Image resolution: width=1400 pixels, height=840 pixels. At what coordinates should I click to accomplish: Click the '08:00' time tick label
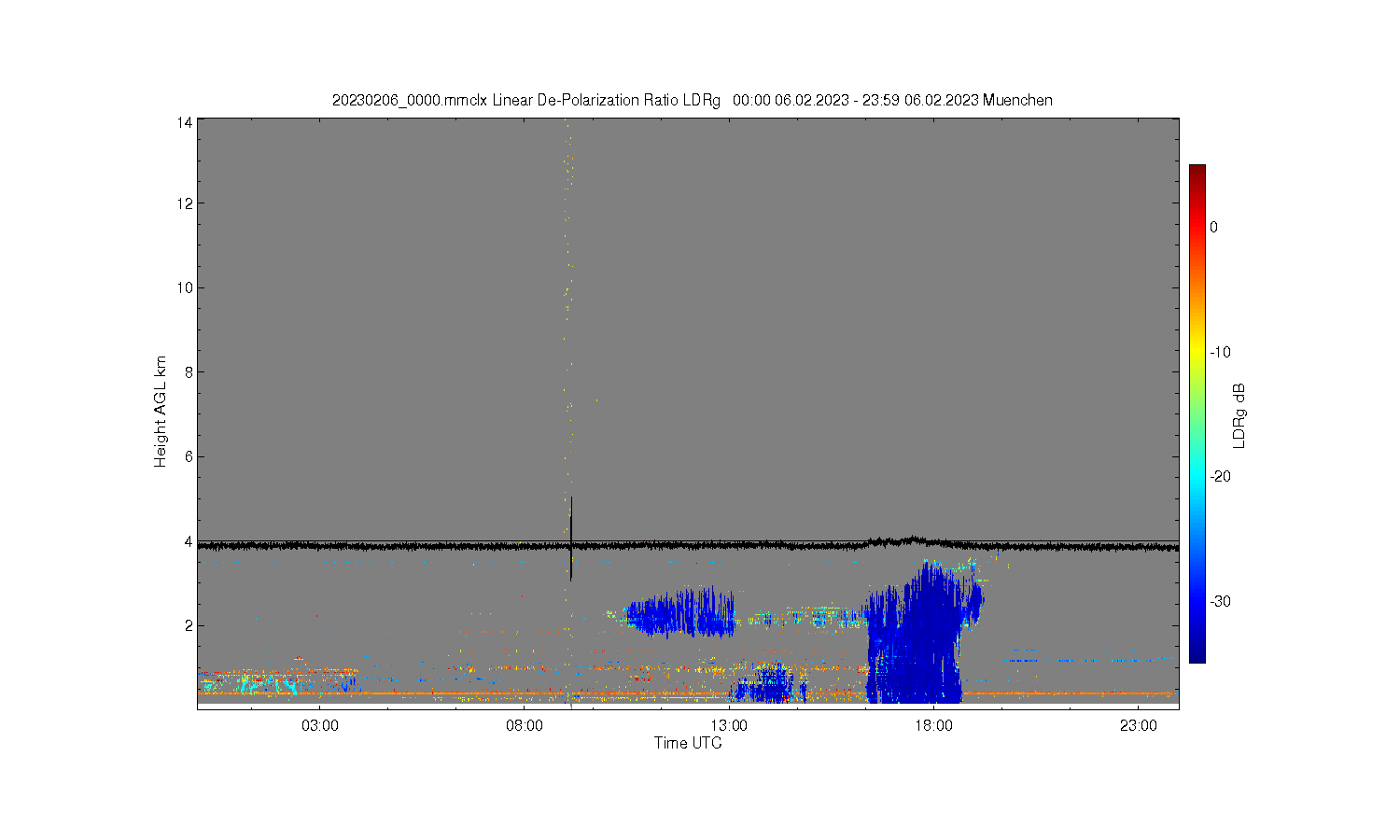click(x=525, y=725)
